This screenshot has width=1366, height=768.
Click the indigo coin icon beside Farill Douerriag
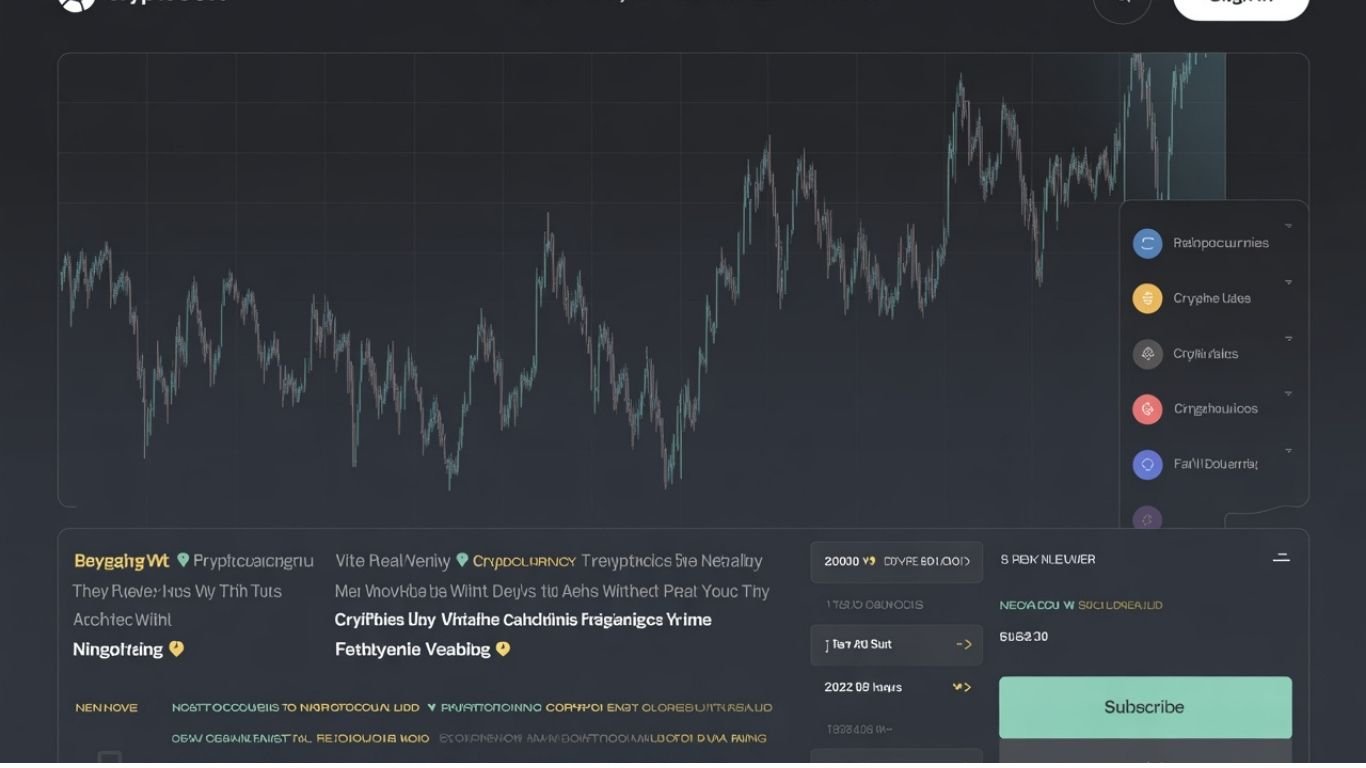click(x=1147, y=464)
